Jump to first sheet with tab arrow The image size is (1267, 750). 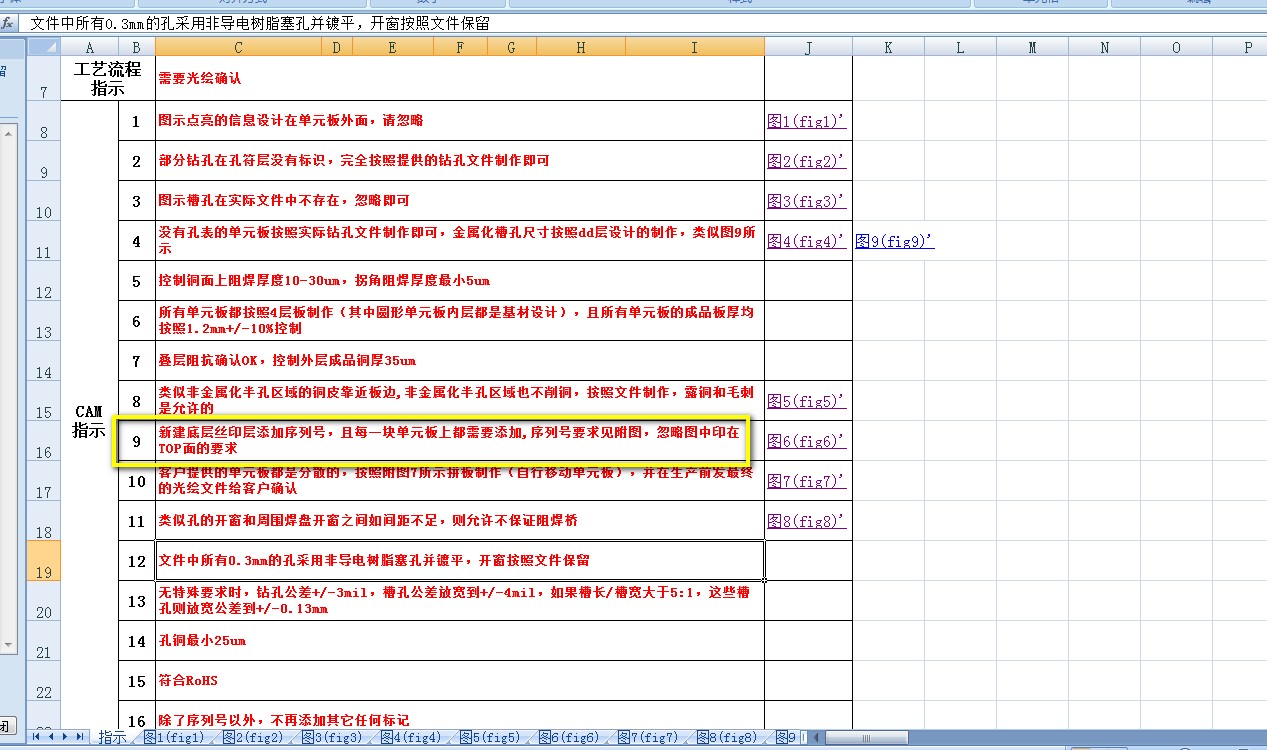[37, 737]
